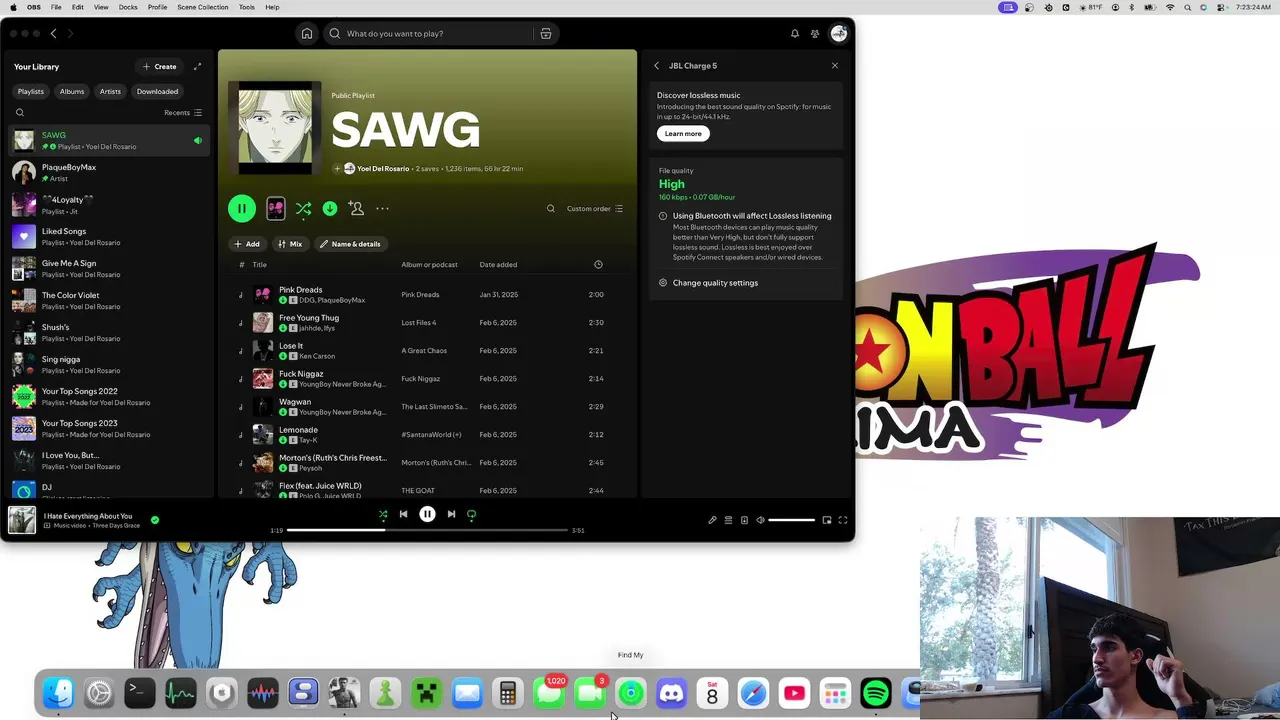The width and height of the screenshot is (1280, 720).
Task: Seek within the song progress bar
Action: (427, 530)
